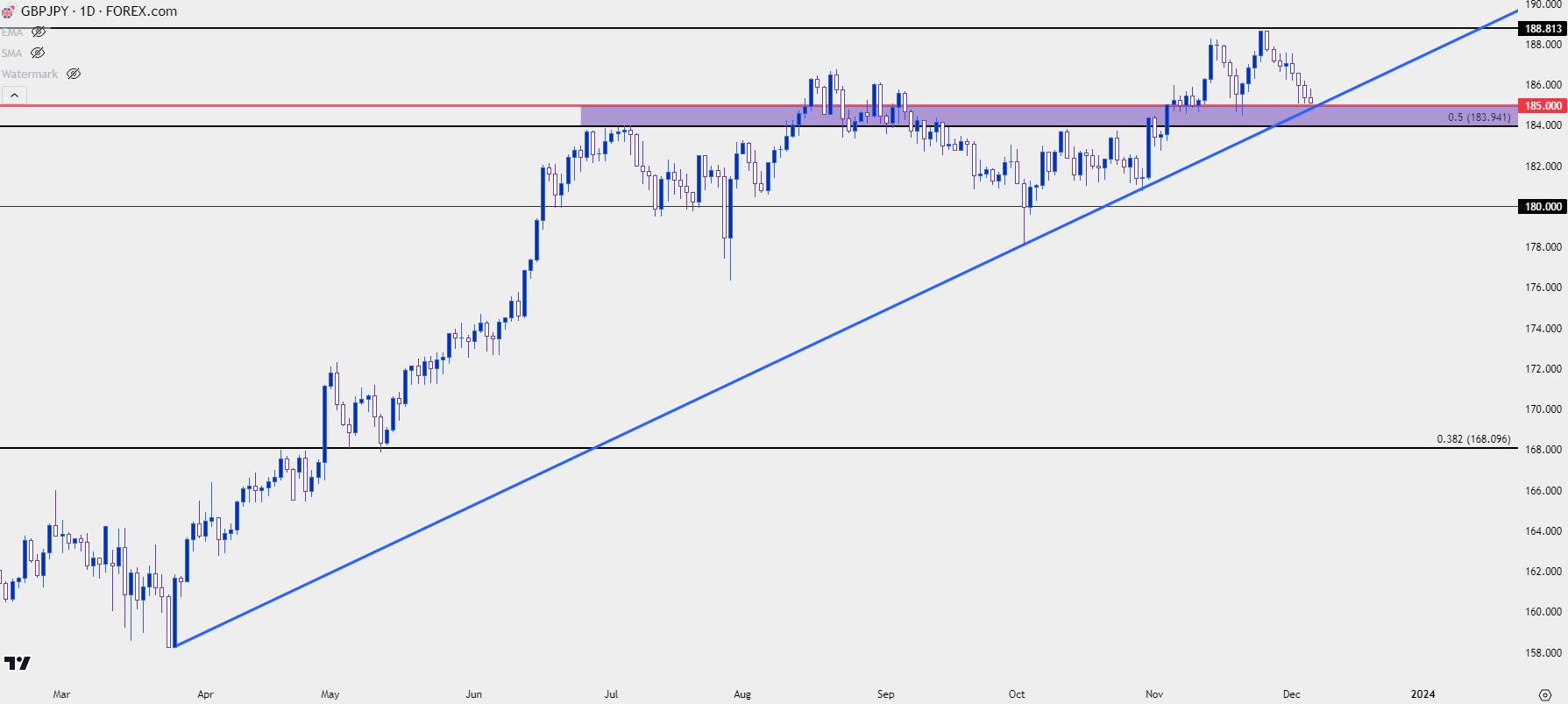Click the 2024 label on time axis
Viewport: 1568px width, 704px height.
pos(1423,694)
